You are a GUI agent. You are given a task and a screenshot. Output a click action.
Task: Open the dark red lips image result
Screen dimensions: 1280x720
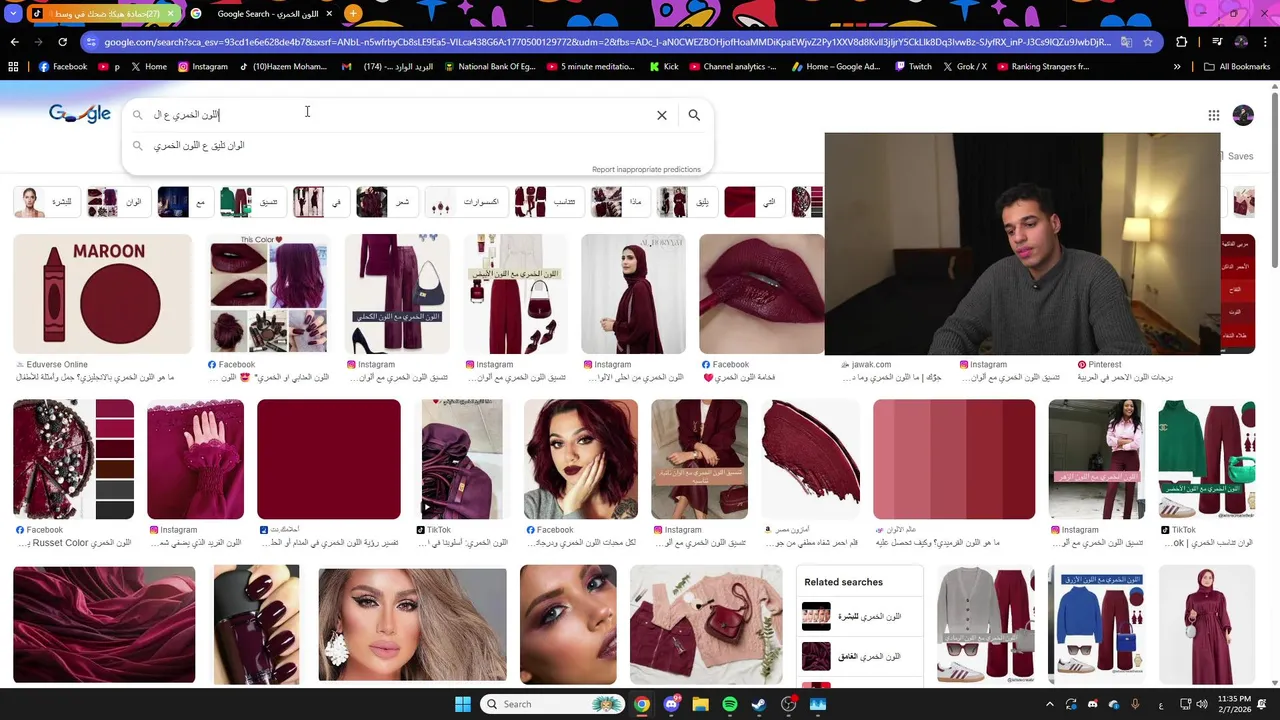(x=762, y=294)
